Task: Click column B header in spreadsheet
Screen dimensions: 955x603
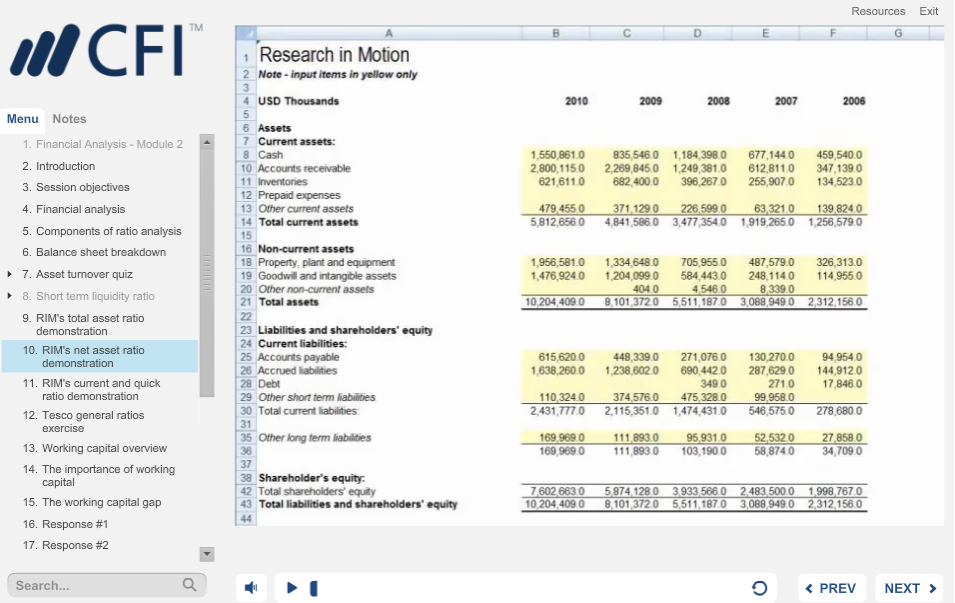Action: [x=555, y=33]
